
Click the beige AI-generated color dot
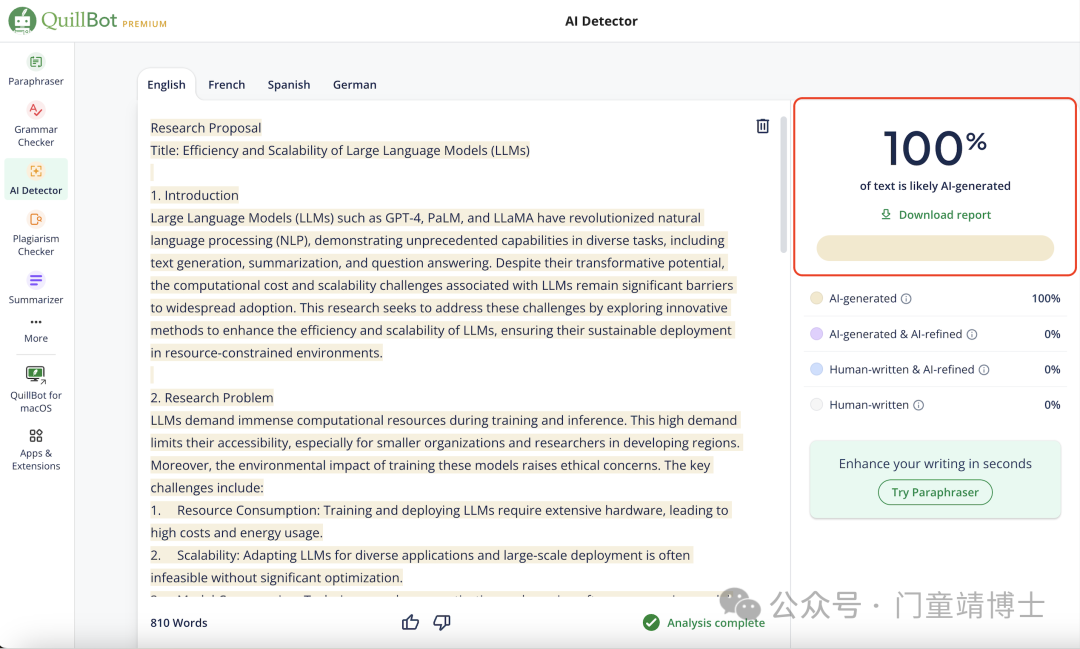(817, 298)
